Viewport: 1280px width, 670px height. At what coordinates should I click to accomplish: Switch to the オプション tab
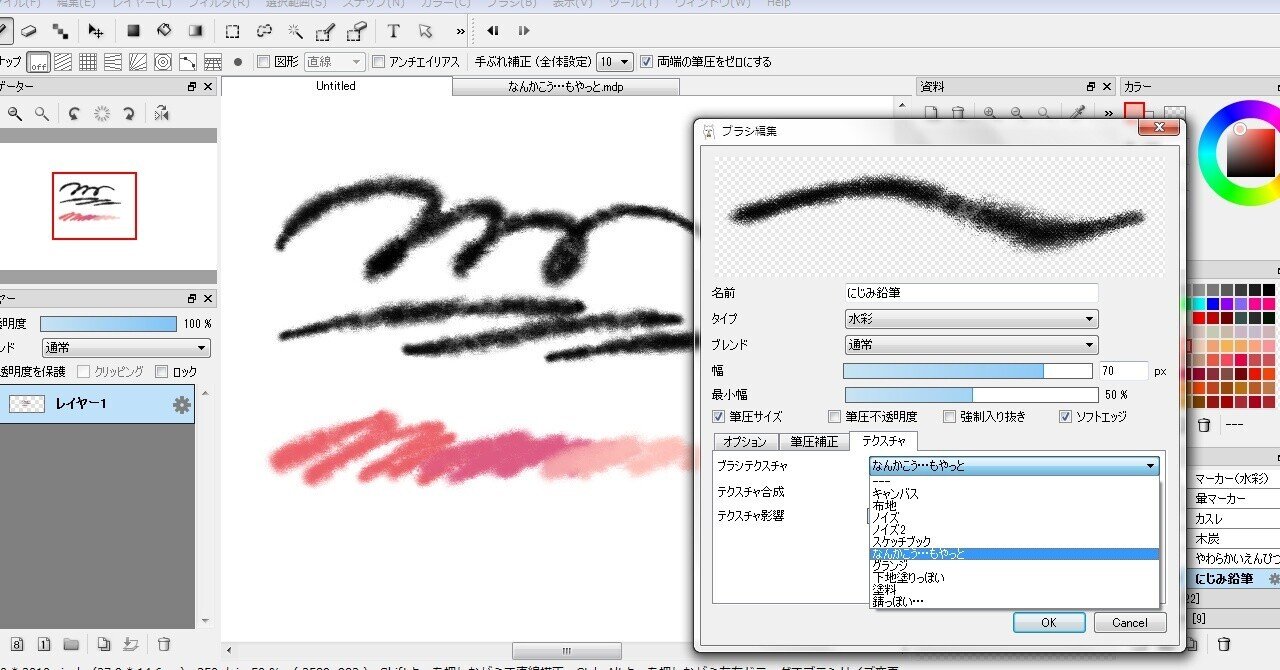coord(745,441)
